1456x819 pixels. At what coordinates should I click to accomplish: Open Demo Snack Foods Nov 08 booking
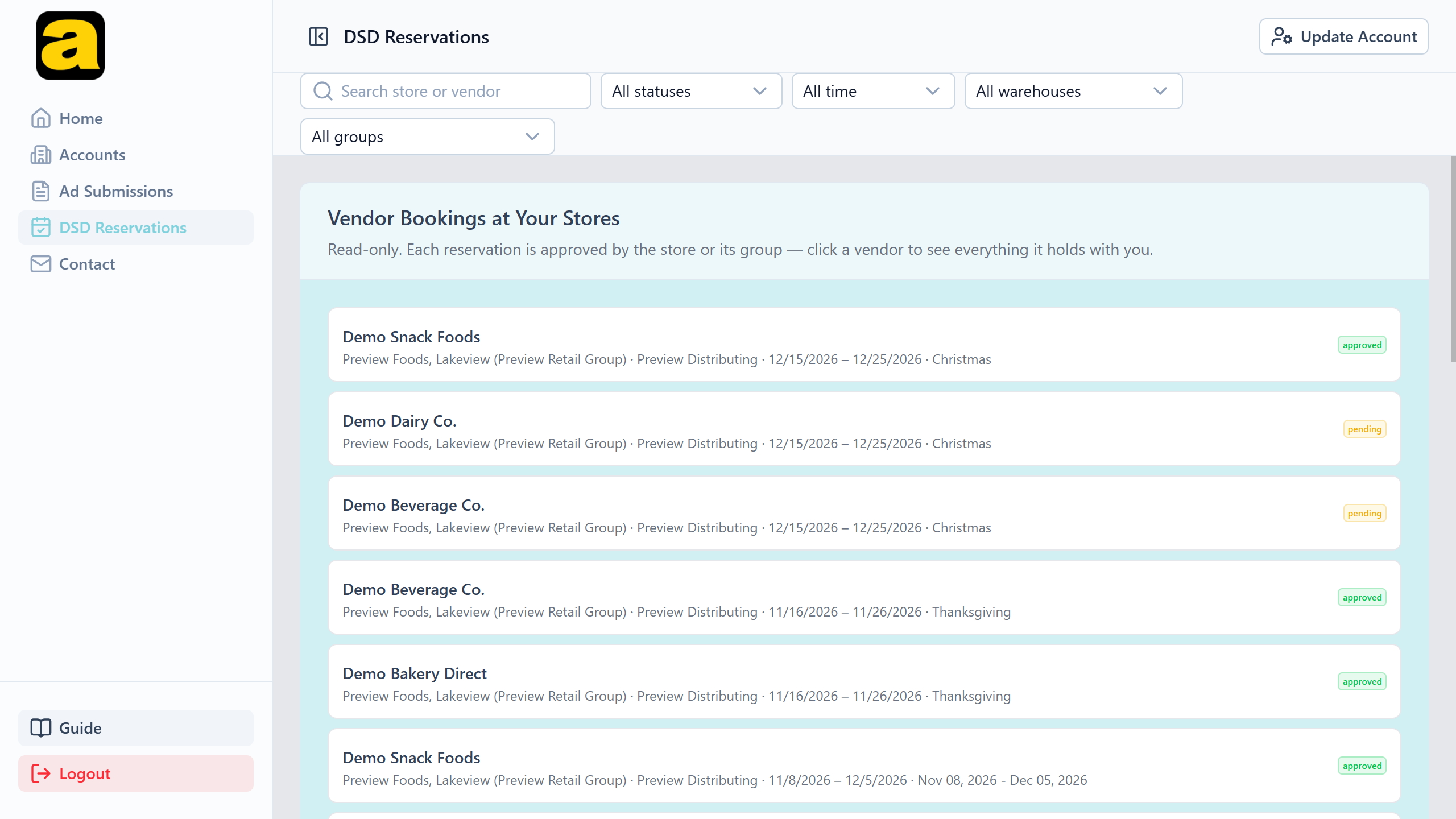864,766
